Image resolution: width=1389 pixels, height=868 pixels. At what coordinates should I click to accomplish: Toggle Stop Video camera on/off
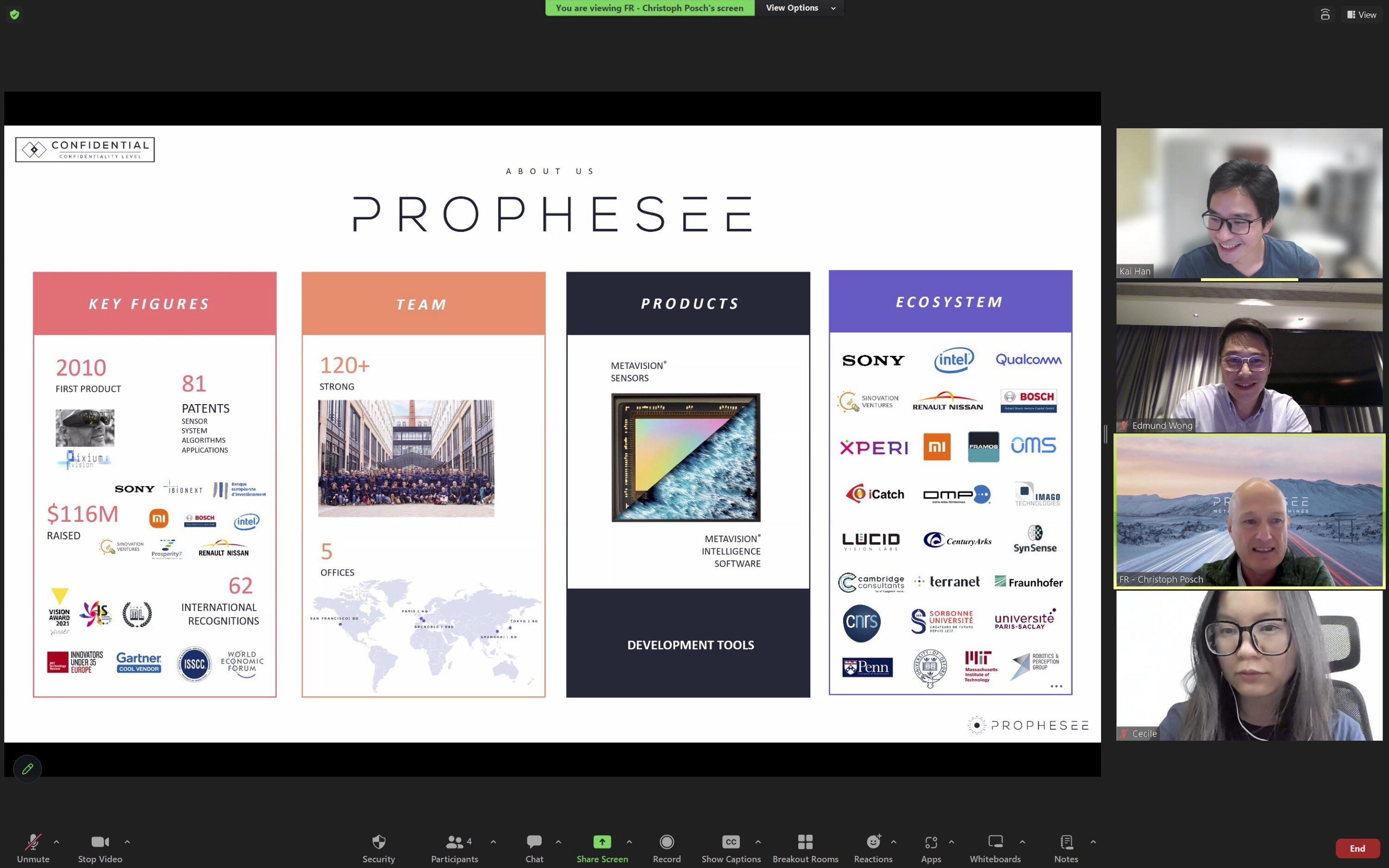tap(99, 848)
